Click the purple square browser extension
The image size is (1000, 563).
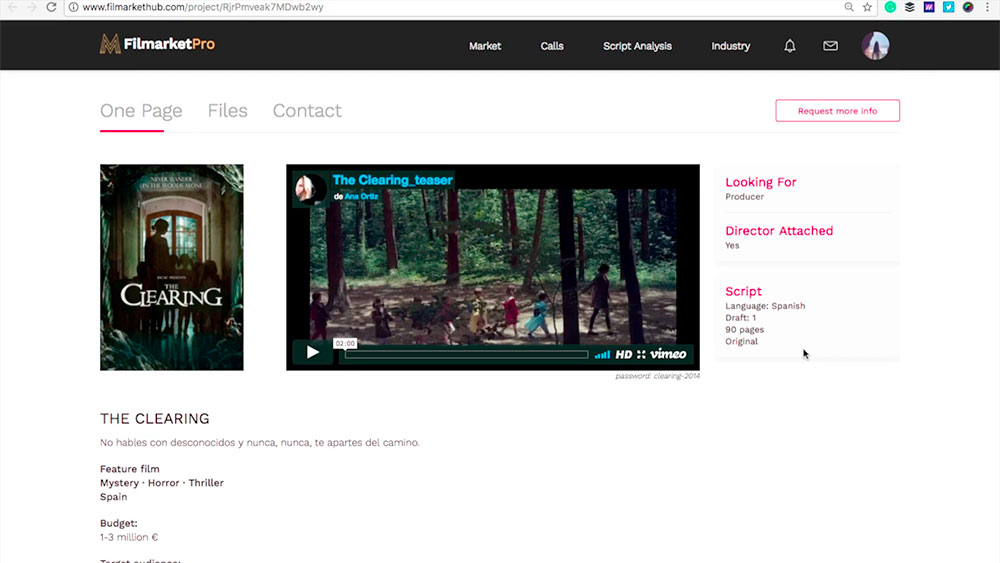(x=929, y=7)
